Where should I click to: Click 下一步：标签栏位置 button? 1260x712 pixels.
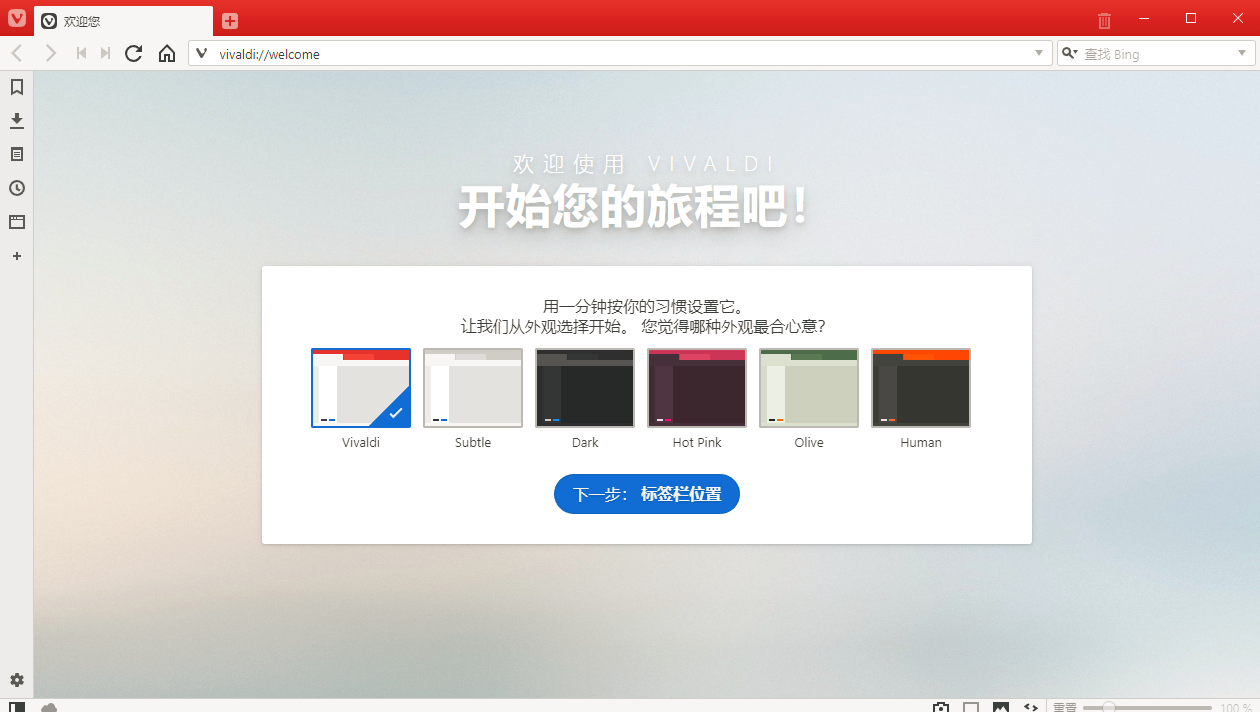pyautogui.click(x=647, y=494)
